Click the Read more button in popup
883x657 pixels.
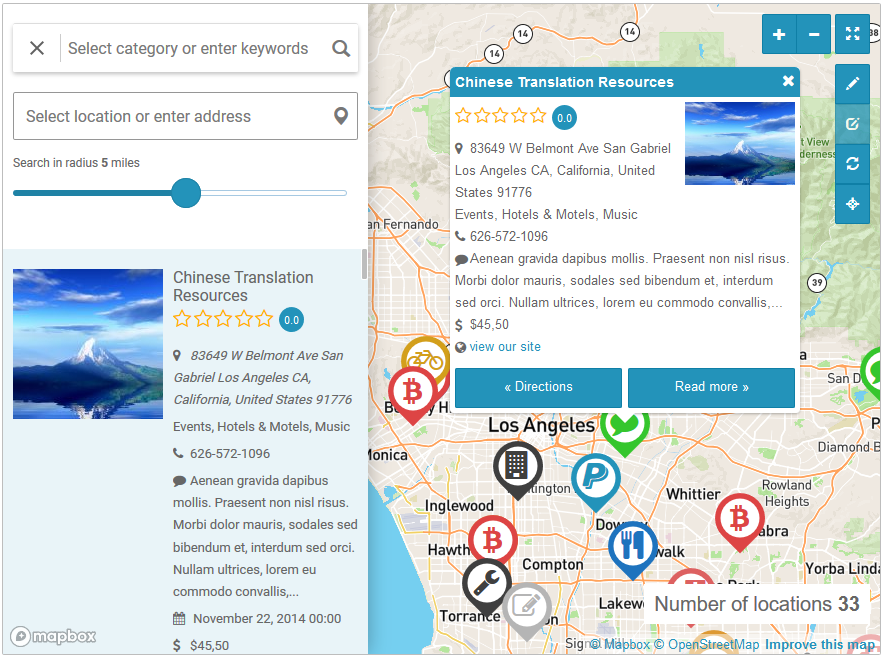coord(711,387)
